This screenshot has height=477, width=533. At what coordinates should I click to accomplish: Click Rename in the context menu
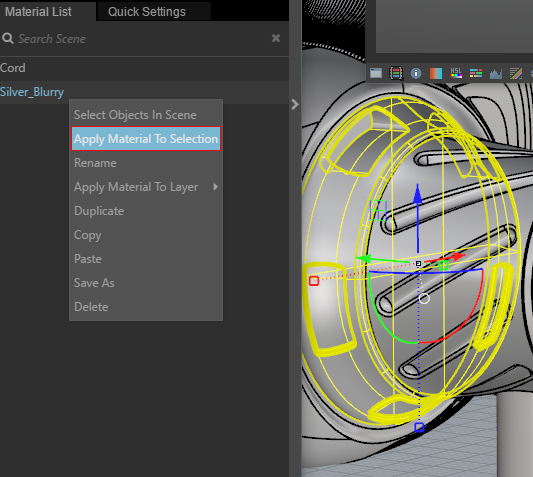(x=95, y=163)
